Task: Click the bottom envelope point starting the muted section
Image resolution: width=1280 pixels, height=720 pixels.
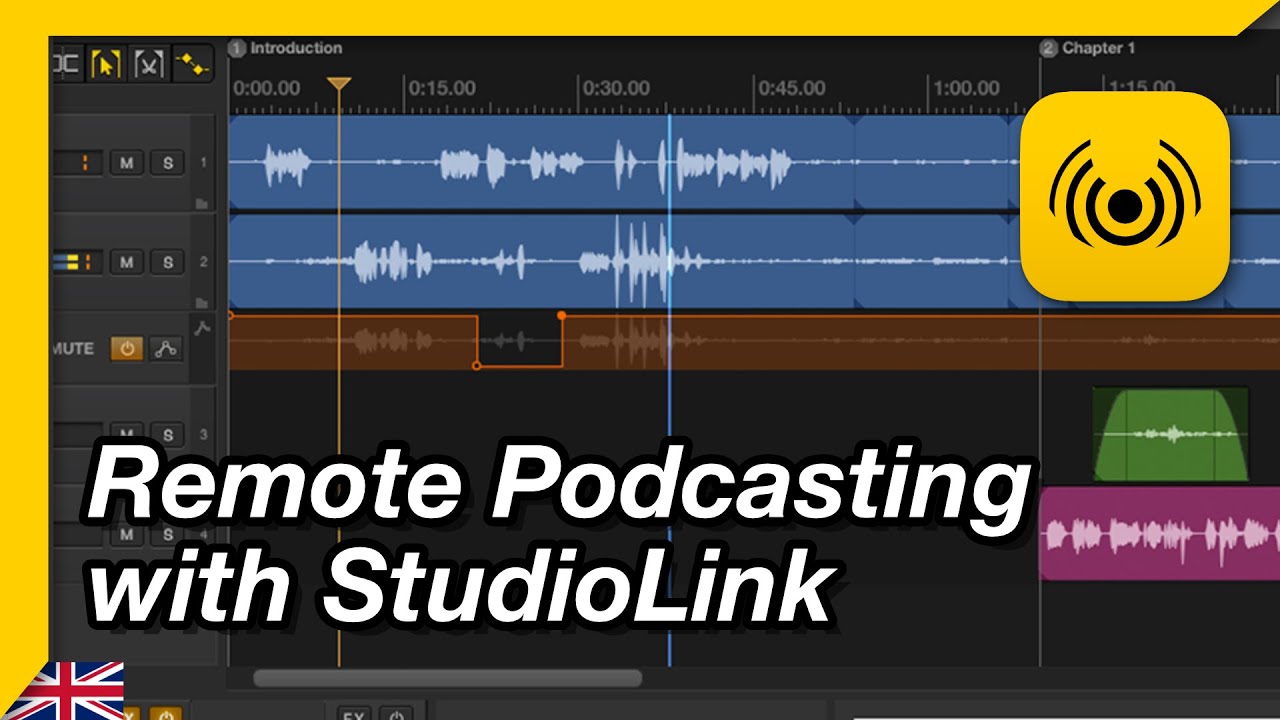Action: (x=476, y=366)
